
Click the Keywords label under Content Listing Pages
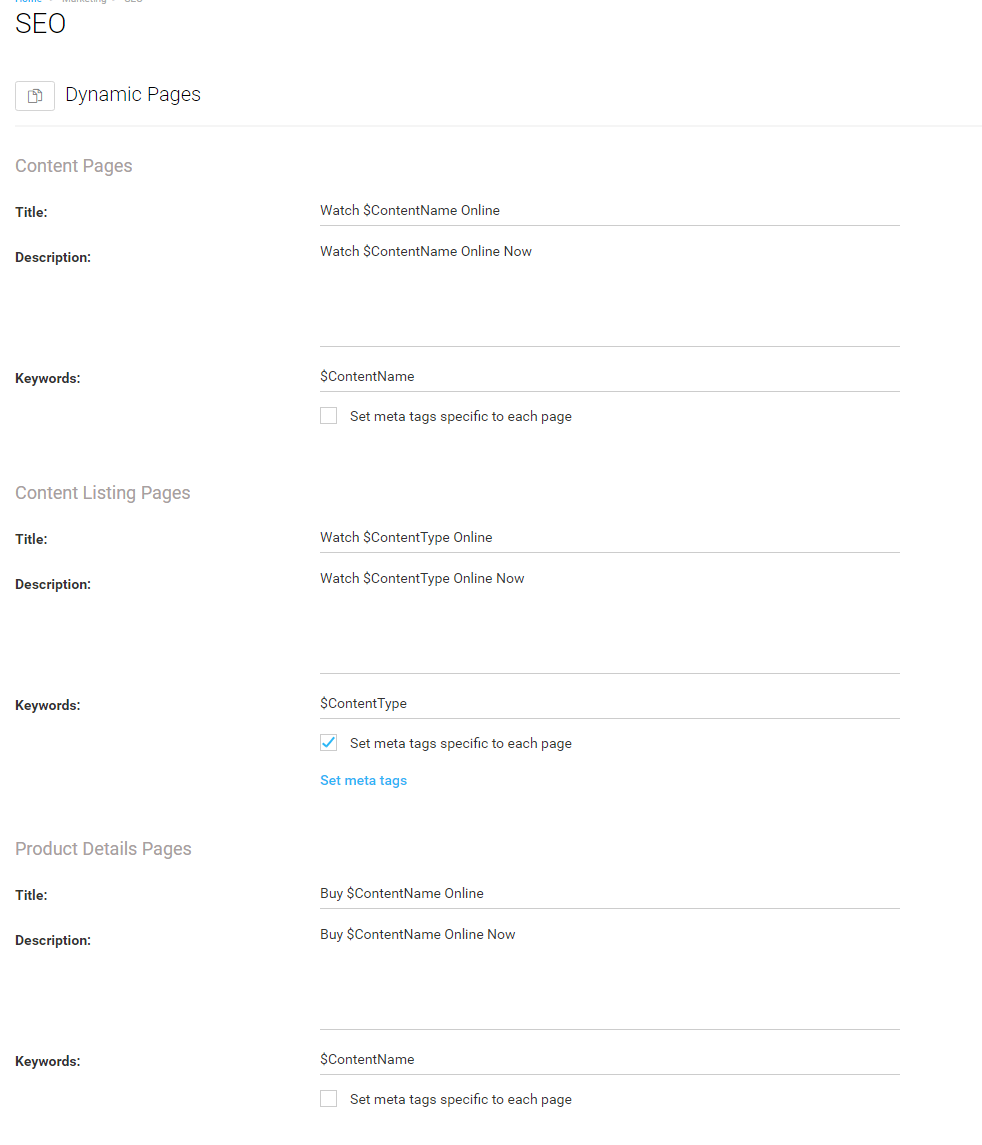tap(48, 705)
